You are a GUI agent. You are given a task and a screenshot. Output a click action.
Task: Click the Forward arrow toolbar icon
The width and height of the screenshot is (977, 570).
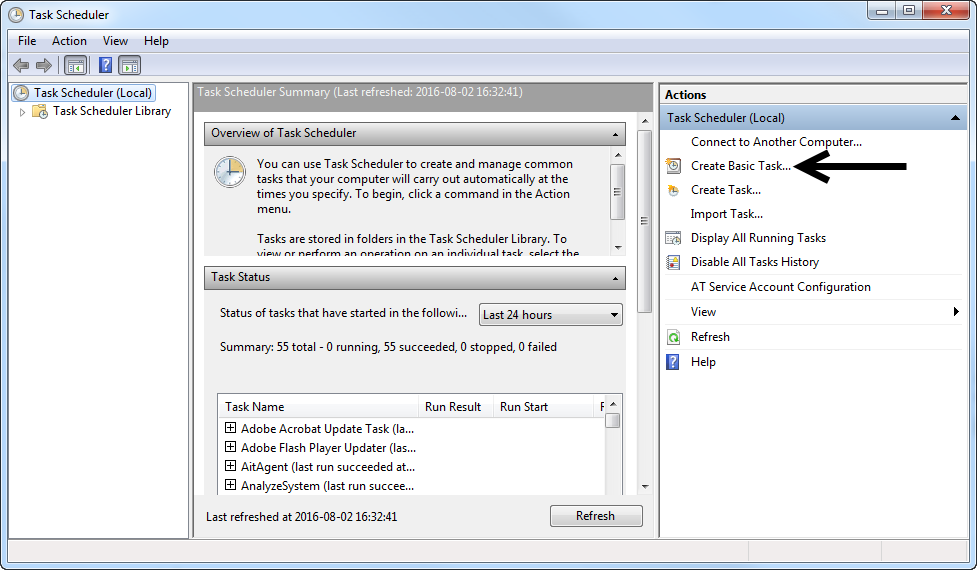pyautogui.click(x=44, y=65)
